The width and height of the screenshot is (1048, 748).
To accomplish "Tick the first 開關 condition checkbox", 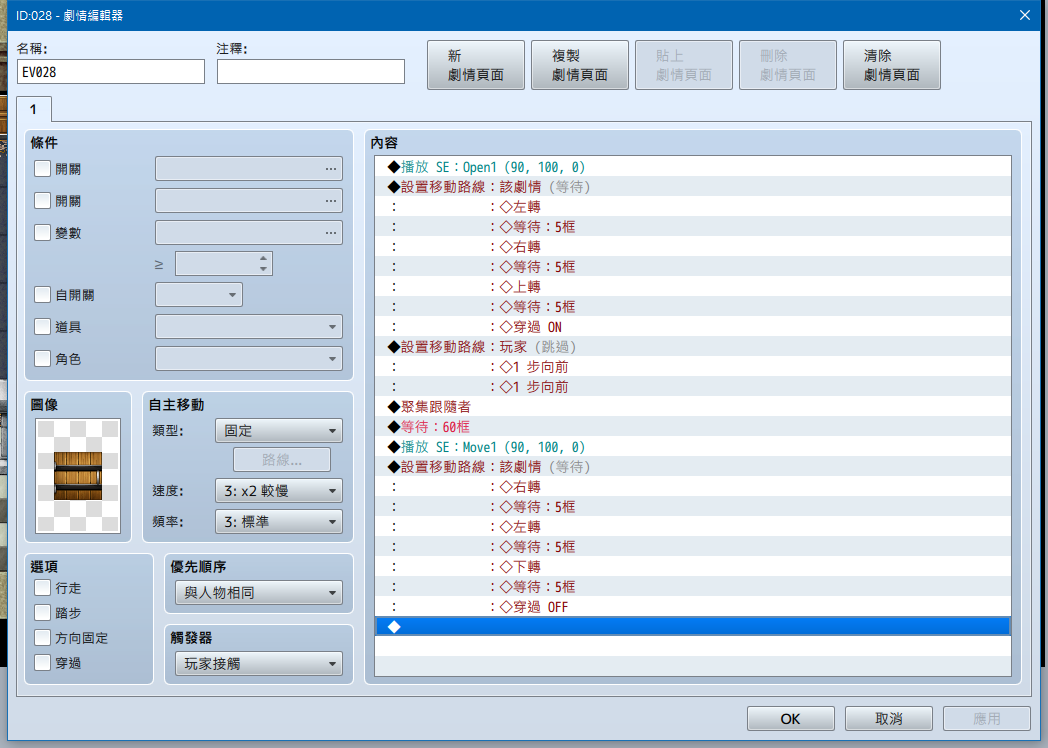I will 42,168.
